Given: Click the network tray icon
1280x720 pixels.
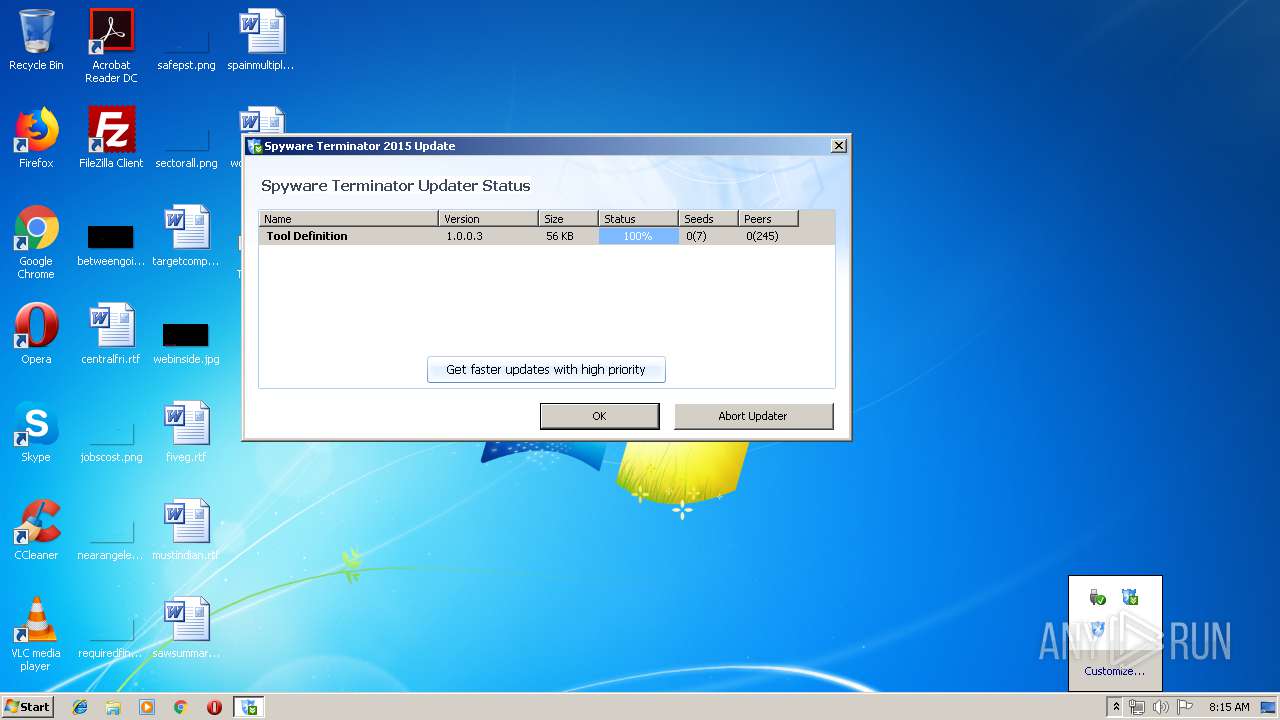Looking at the screenshot, I should coord(1137,707).
